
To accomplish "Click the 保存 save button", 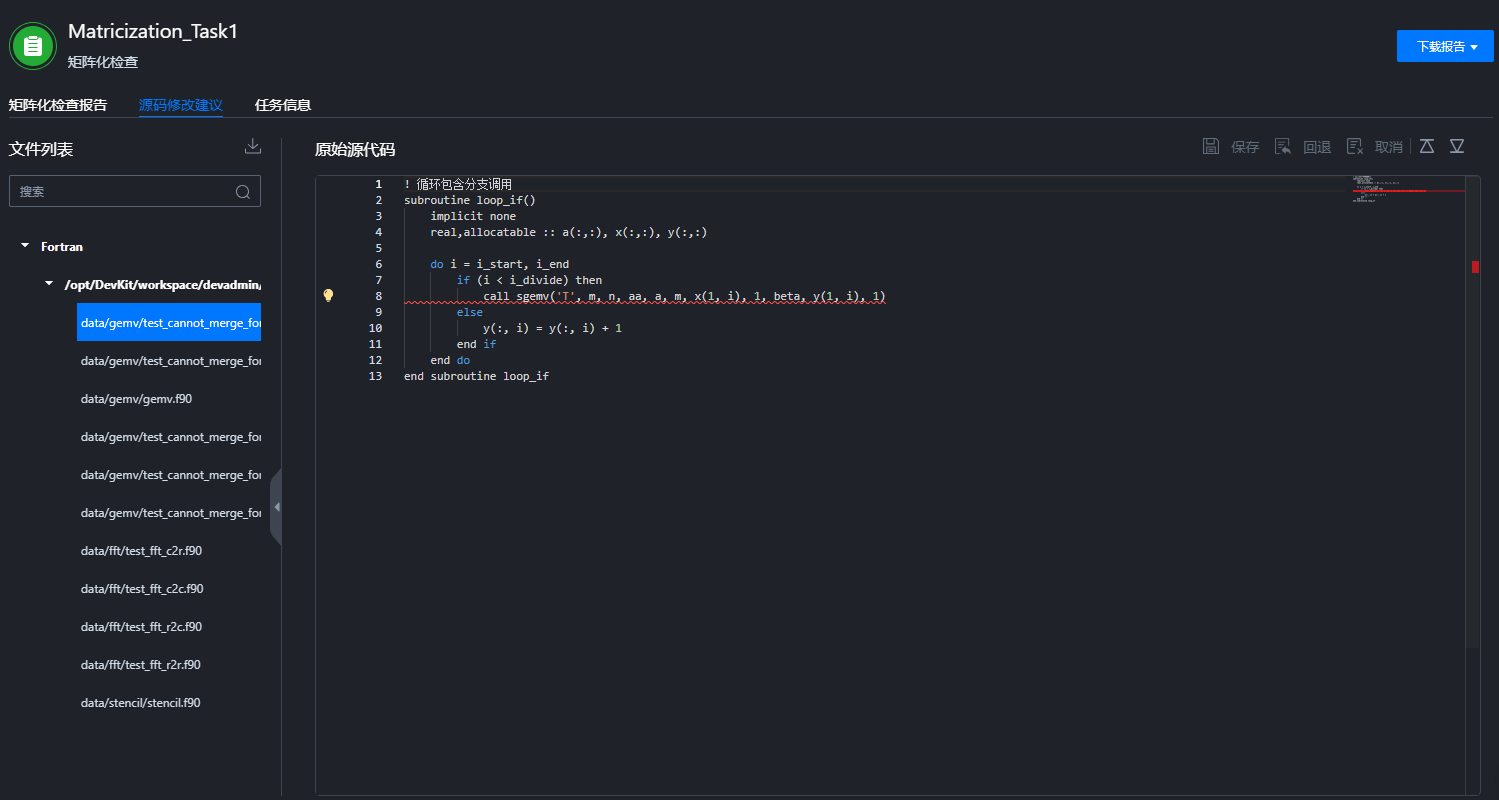I will coord(1230,147).
